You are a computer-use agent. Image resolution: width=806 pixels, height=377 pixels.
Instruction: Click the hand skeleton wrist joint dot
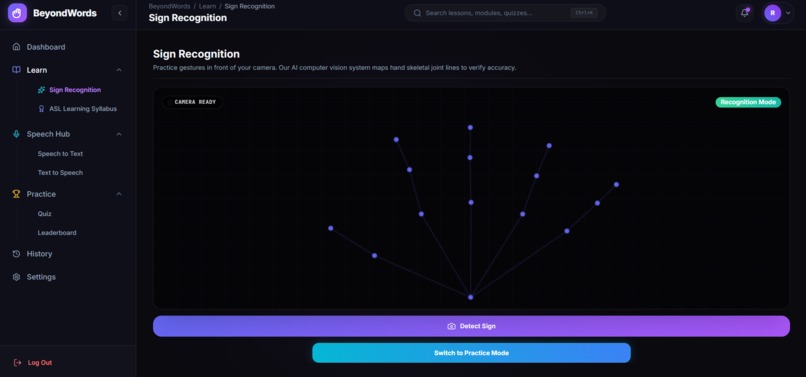click(x=470, y=297)
